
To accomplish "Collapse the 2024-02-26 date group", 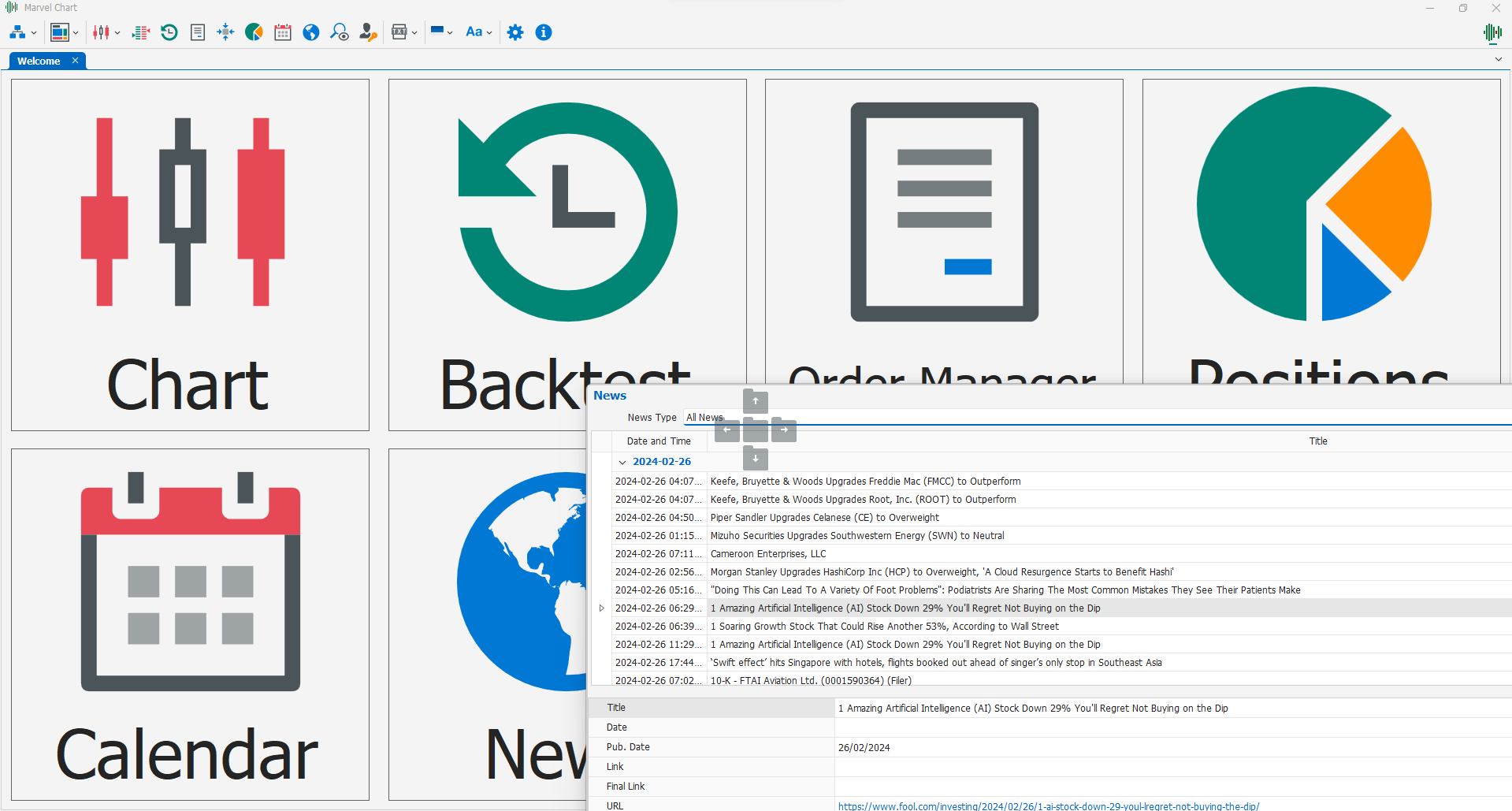I will tap(622, 462).
